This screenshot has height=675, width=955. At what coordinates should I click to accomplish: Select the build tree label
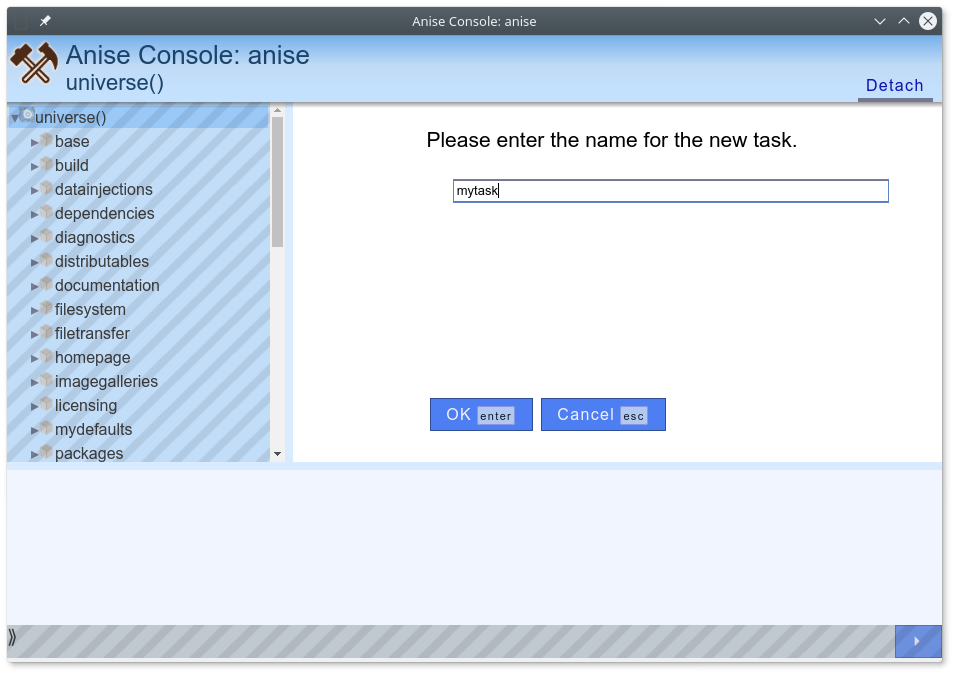72,165
